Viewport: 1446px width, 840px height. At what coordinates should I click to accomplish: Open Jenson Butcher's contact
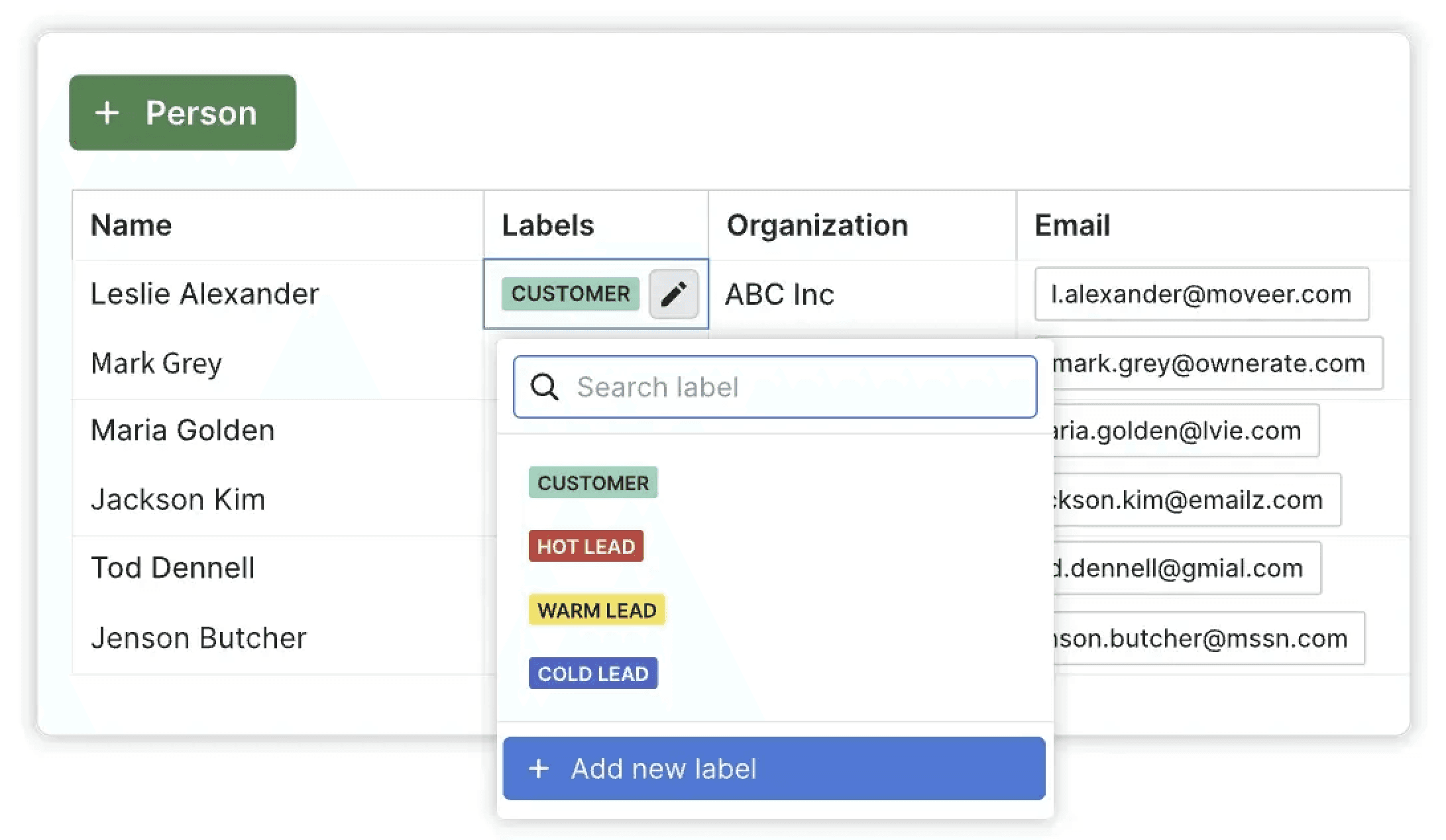tap(198, 637)
